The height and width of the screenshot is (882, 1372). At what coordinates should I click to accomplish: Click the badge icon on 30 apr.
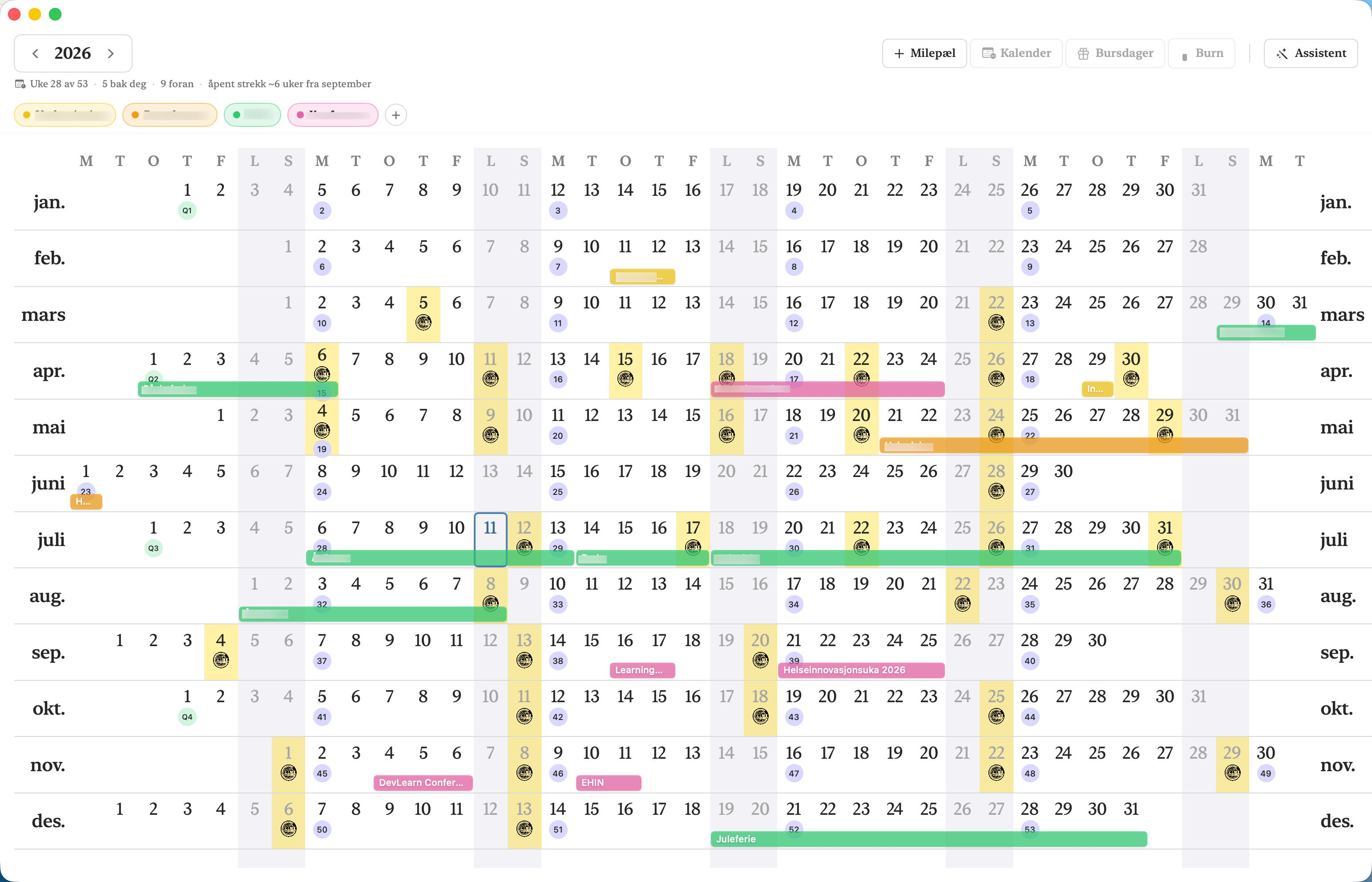1131,379
